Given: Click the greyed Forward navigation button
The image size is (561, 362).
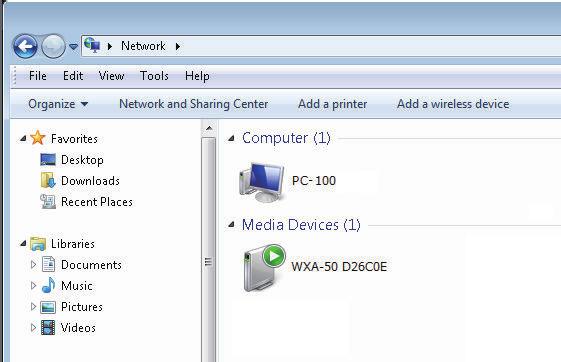Looking at the screenshot, I should 54,46.
